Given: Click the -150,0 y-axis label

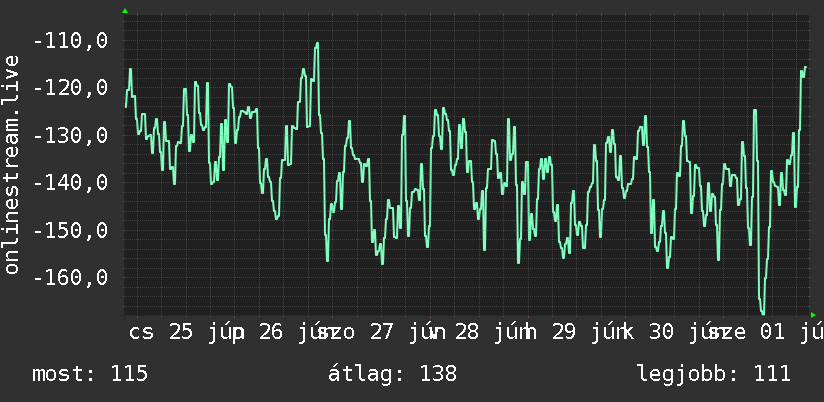Looking at the screenshot, I should pyautogui.click(x=70, y=230).
